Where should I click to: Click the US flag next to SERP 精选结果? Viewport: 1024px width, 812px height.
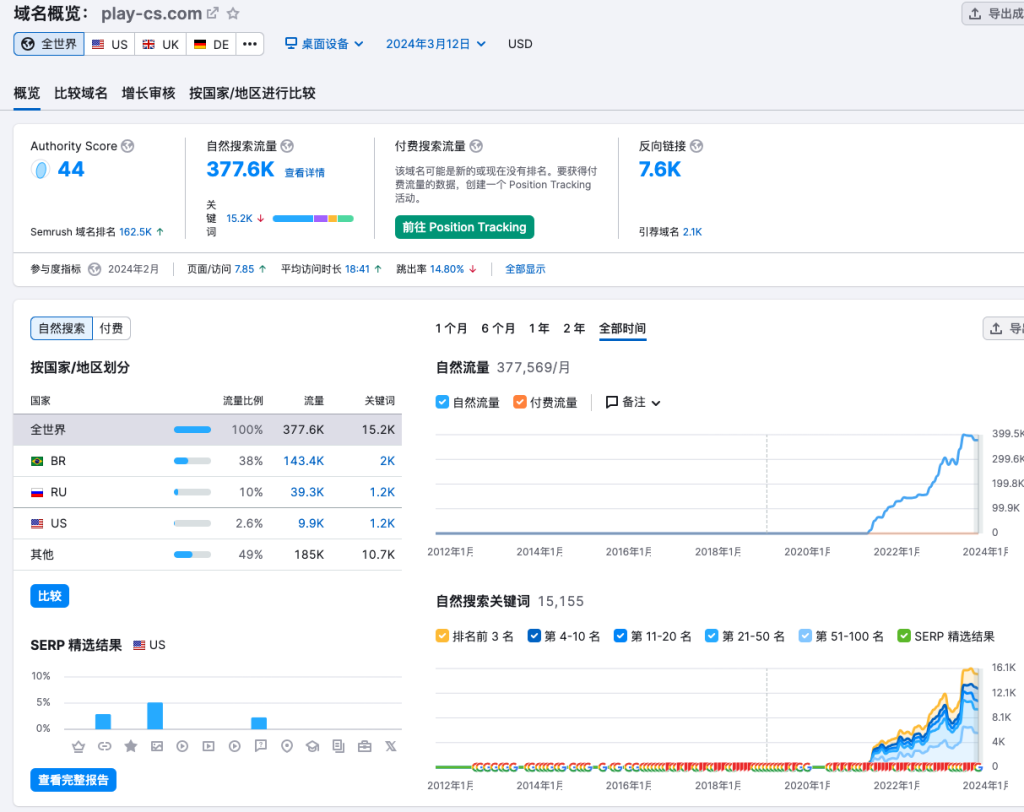(x=139, y=645)
